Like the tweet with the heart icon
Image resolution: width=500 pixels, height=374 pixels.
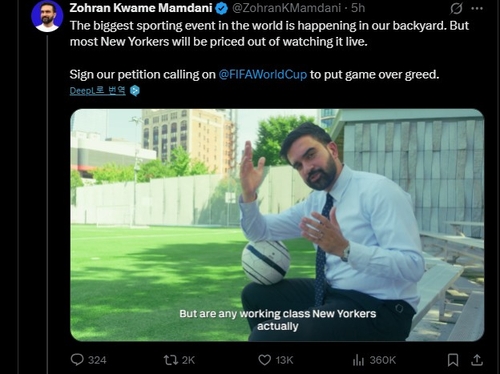pyautogui.click(x=265, y=360)
